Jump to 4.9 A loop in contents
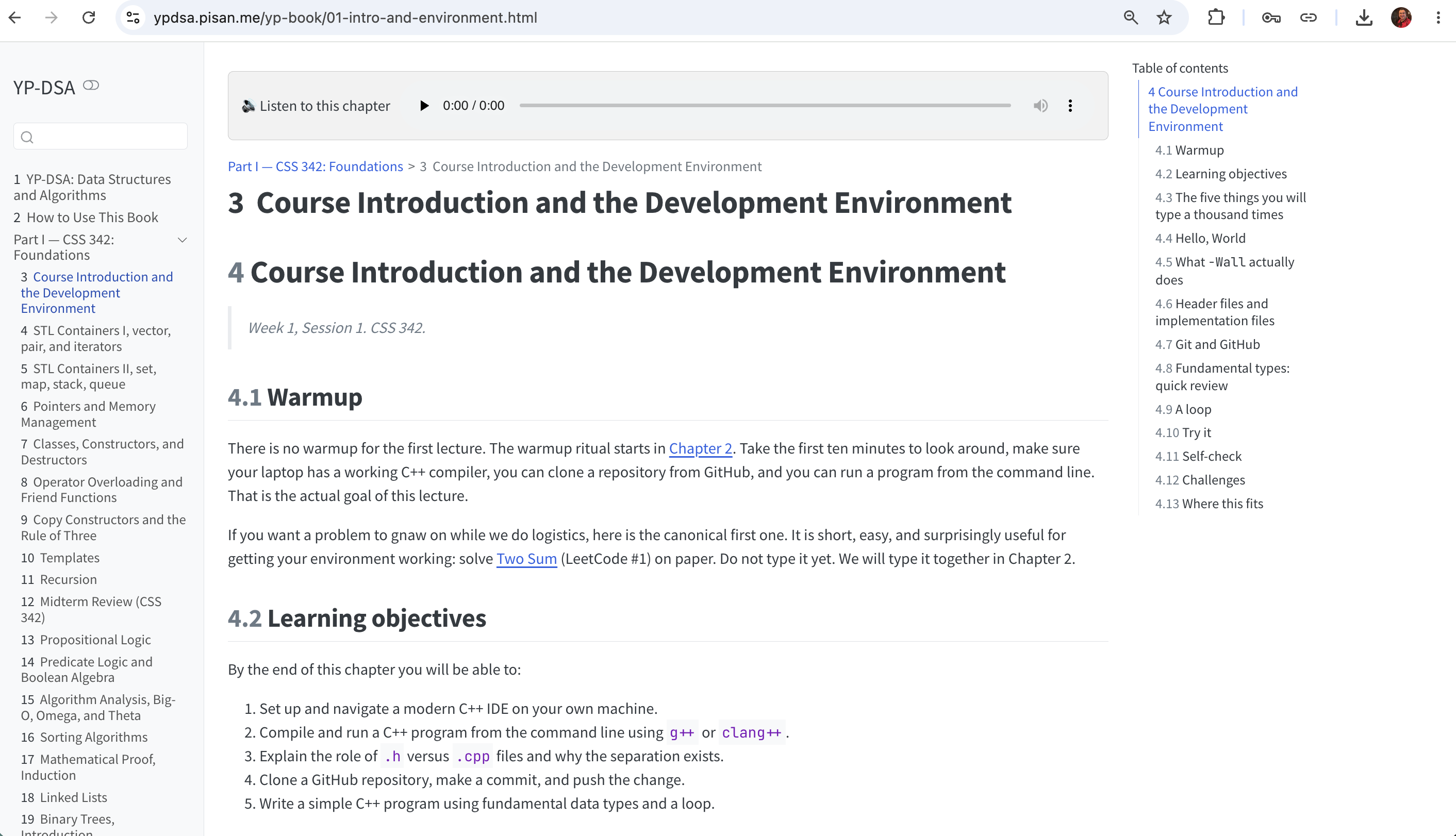This screenshot has width=1456, height=836. click(1183, 409)
